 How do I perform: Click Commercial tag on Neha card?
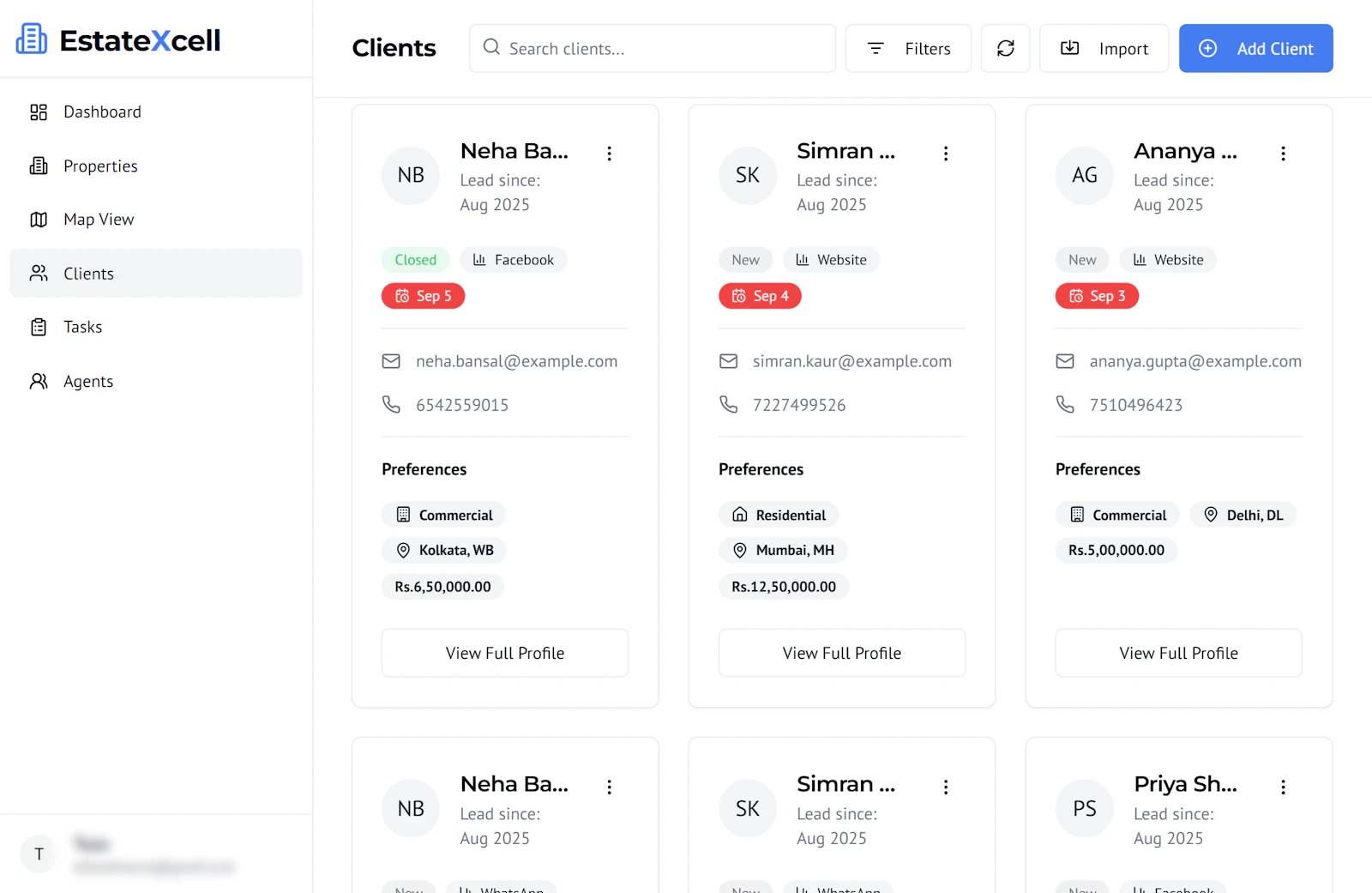[x=443, y=515]
